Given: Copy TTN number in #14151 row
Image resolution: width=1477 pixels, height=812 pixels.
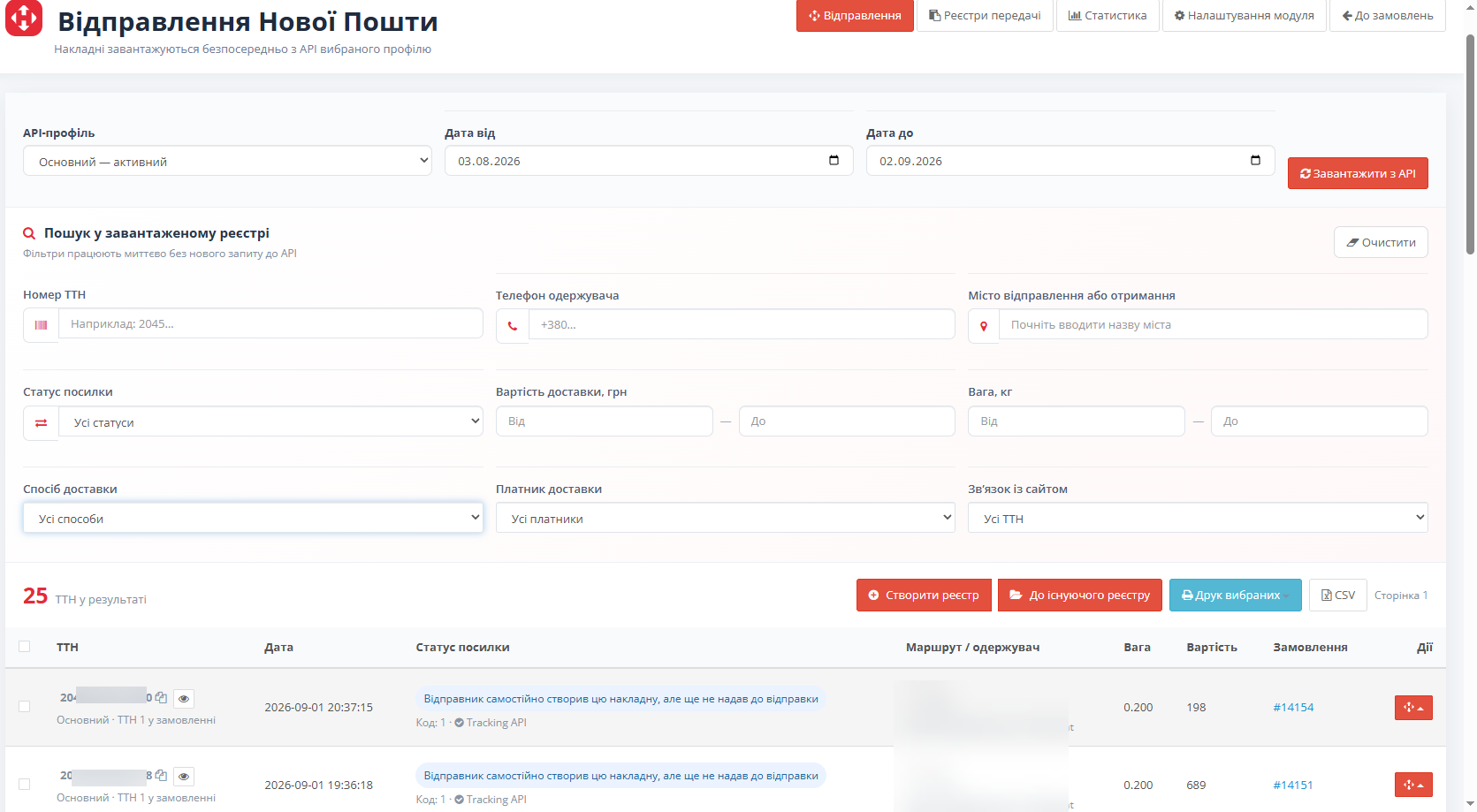Looking at the screenshot, I should [x=161, y=776].
